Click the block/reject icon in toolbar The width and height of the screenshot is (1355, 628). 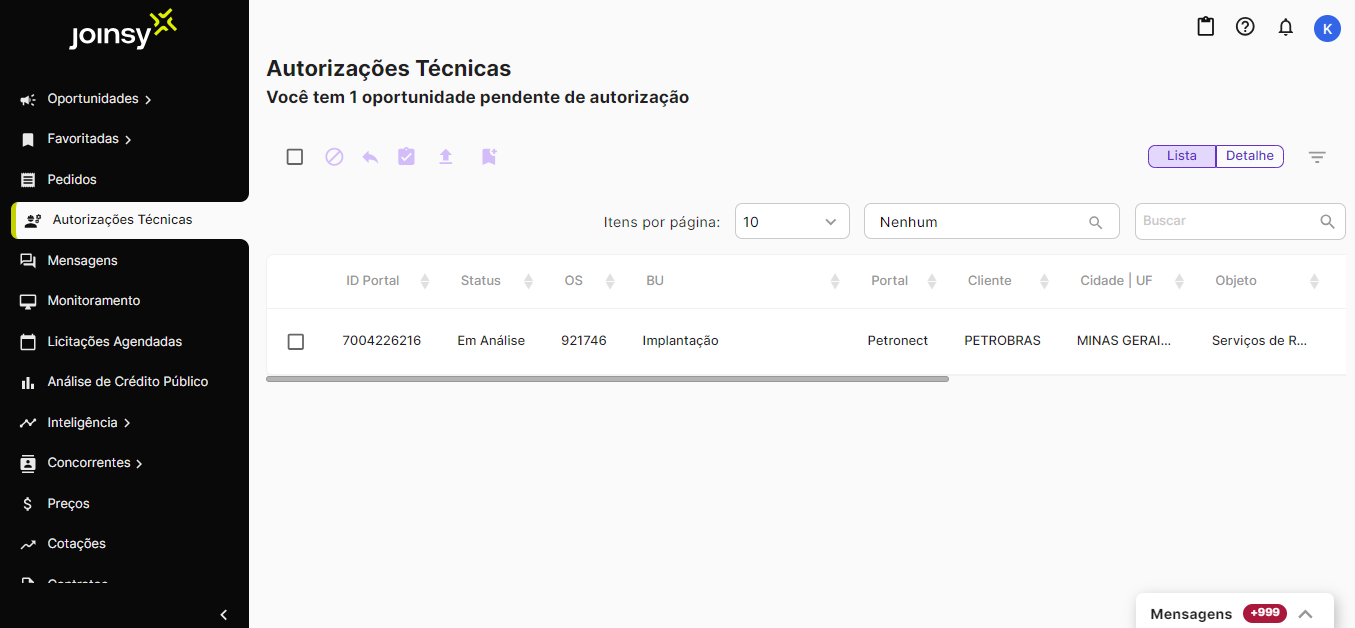click(x=334, y=157)
